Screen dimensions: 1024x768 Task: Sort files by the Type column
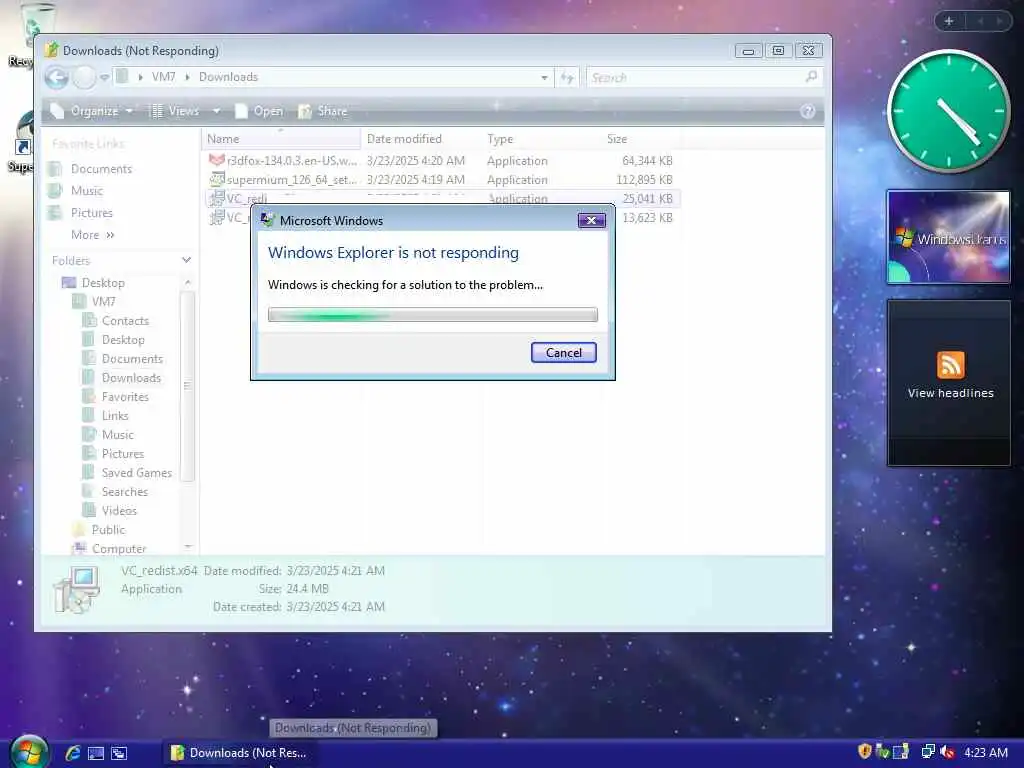pyautogui.click(x=541, y=138)
